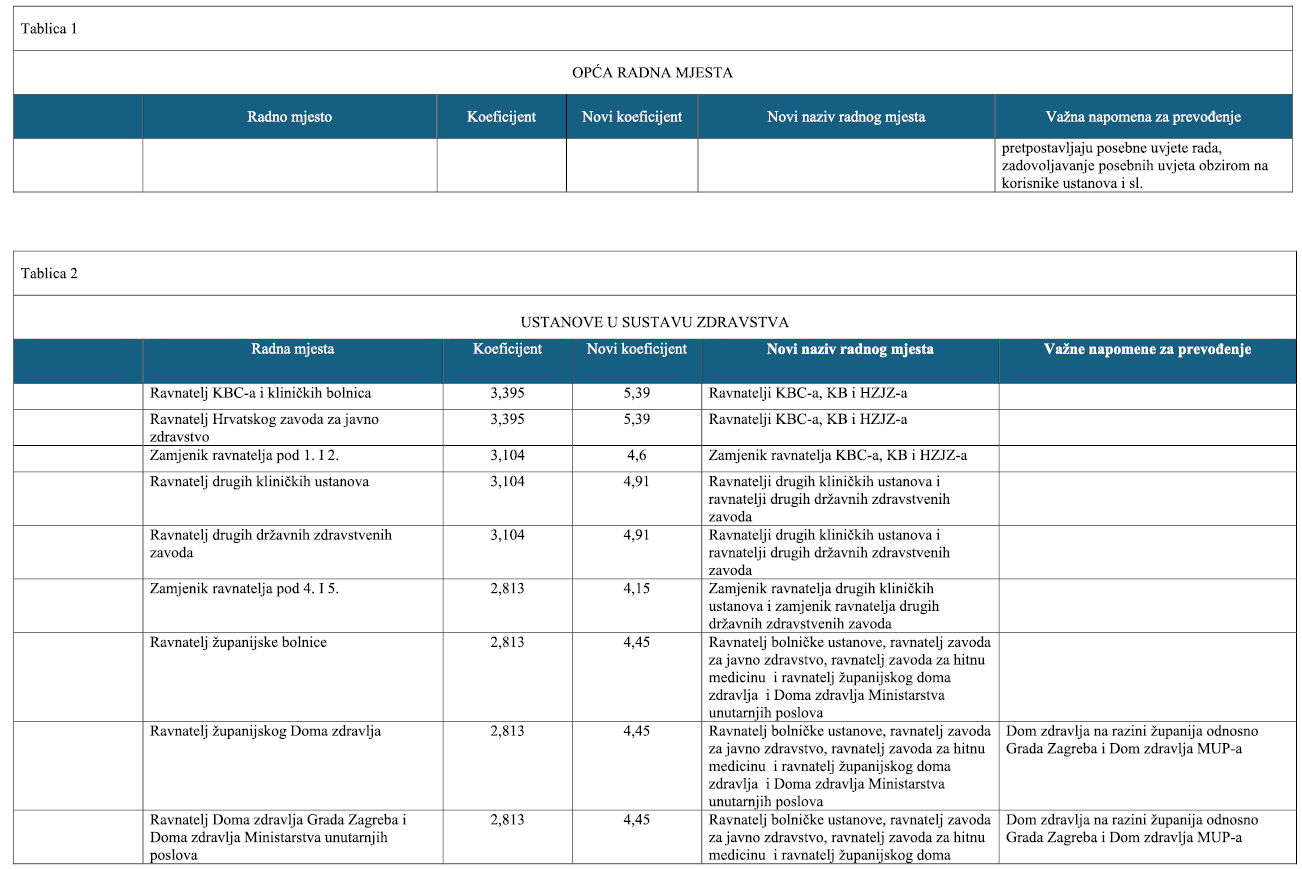Click the "Zamjenik ravnatelja pod 4. I 5." cell
This screenshot has height=869, width=1302.
[244, 589]
